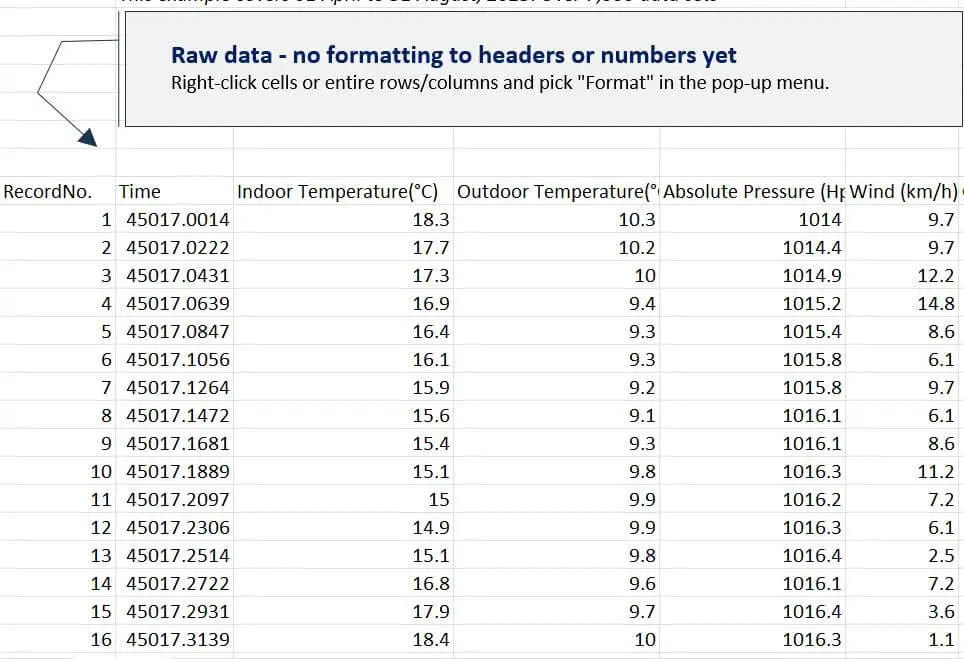The height and width of the screenshot is (659, 964).
Task: Click the pressure cell showing 1015.2
Action: tap(811, 304)
